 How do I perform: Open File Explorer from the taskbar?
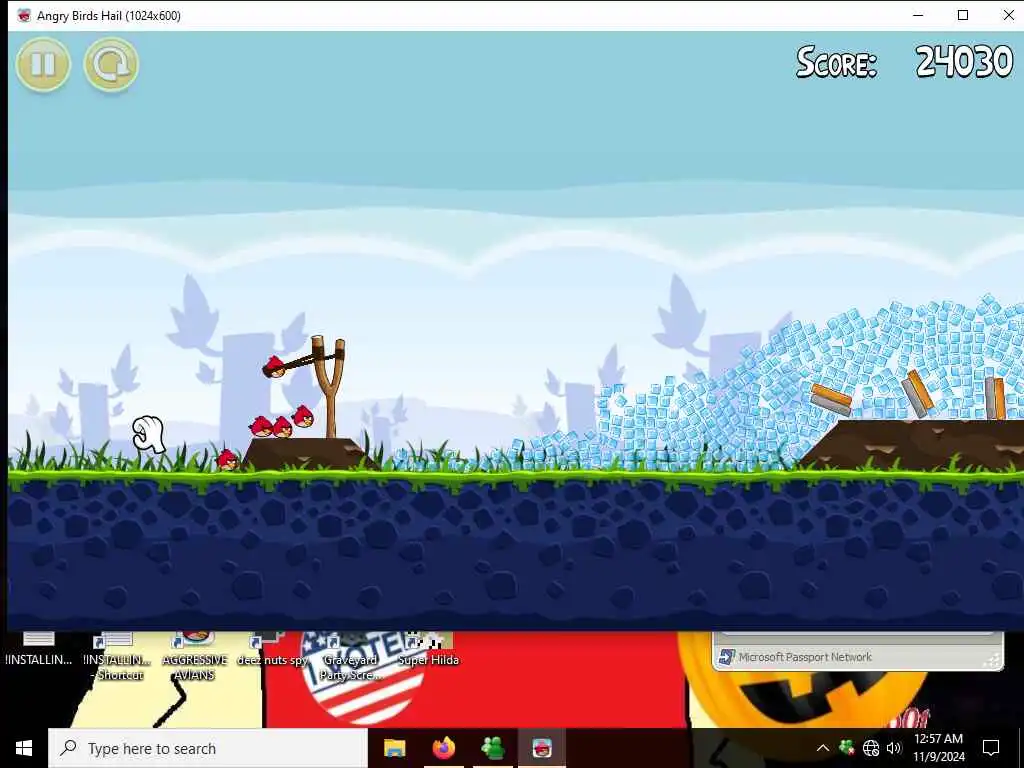click(x=394, y=748)
